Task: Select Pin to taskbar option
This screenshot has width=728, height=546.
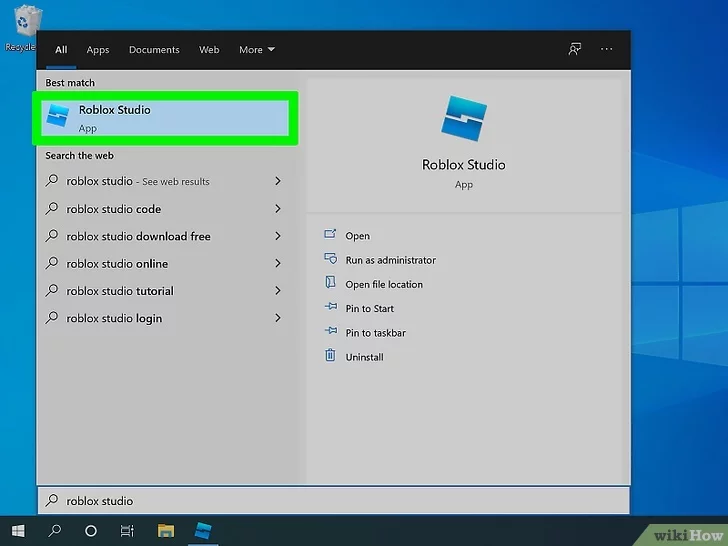Action: pyautogui.click(x=375, y=333)
